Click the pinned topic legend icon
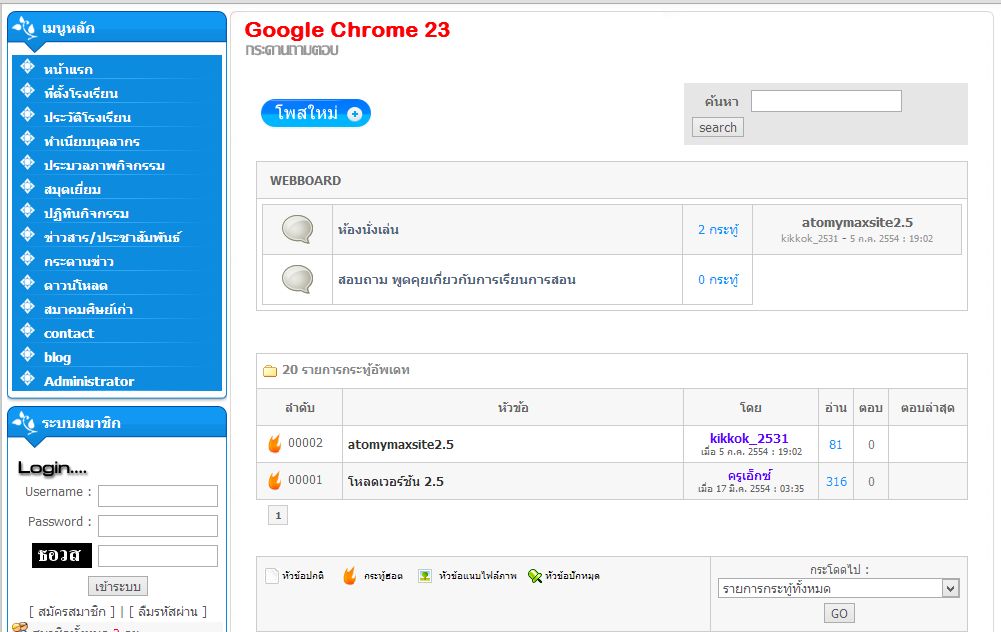 (535, 576)
